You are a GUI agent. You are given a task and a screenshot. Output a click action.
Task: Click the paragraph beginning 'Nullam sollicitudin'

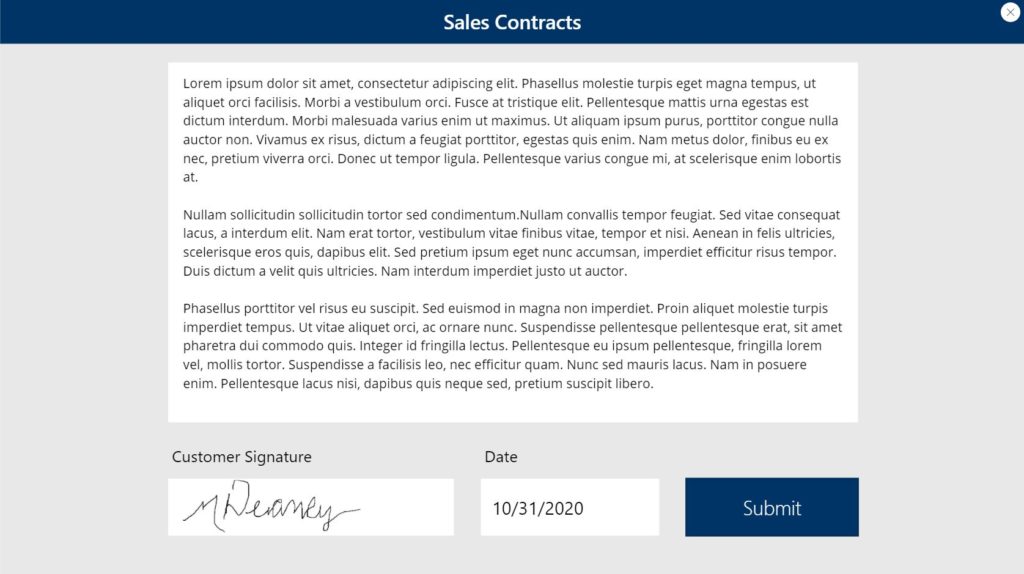(512, 242)
